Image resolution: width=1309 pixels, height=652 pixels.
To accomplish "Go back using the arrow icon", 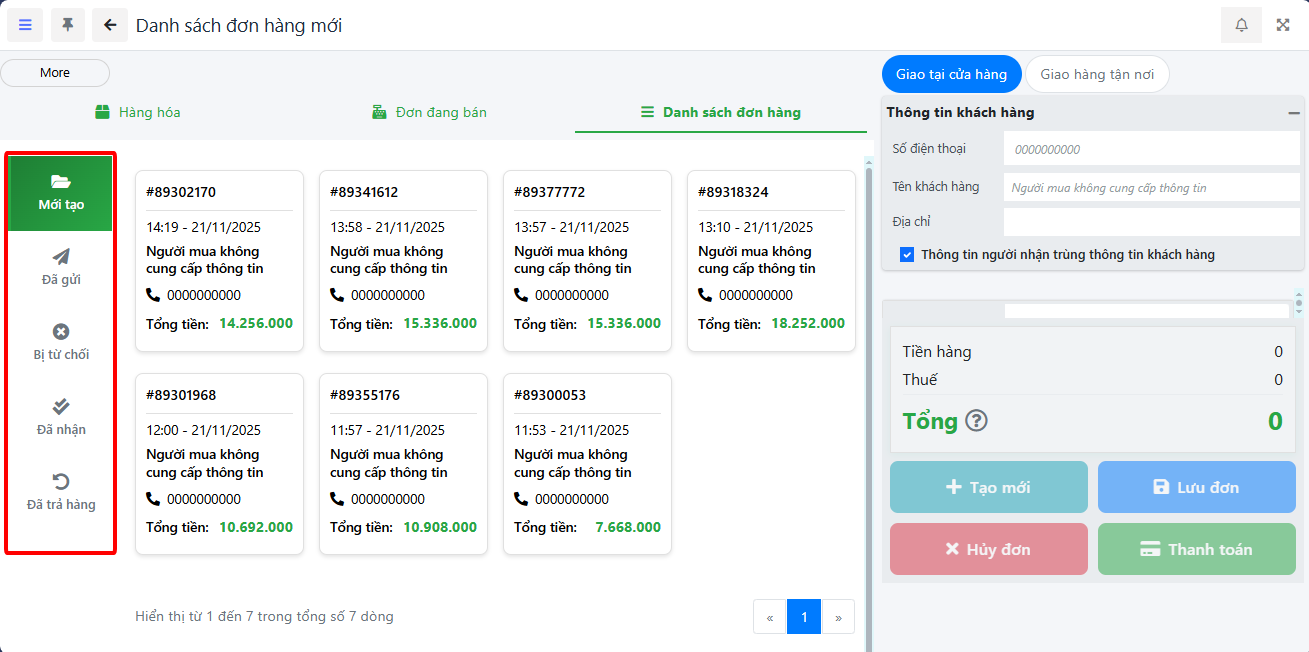I will click(110, 25).
